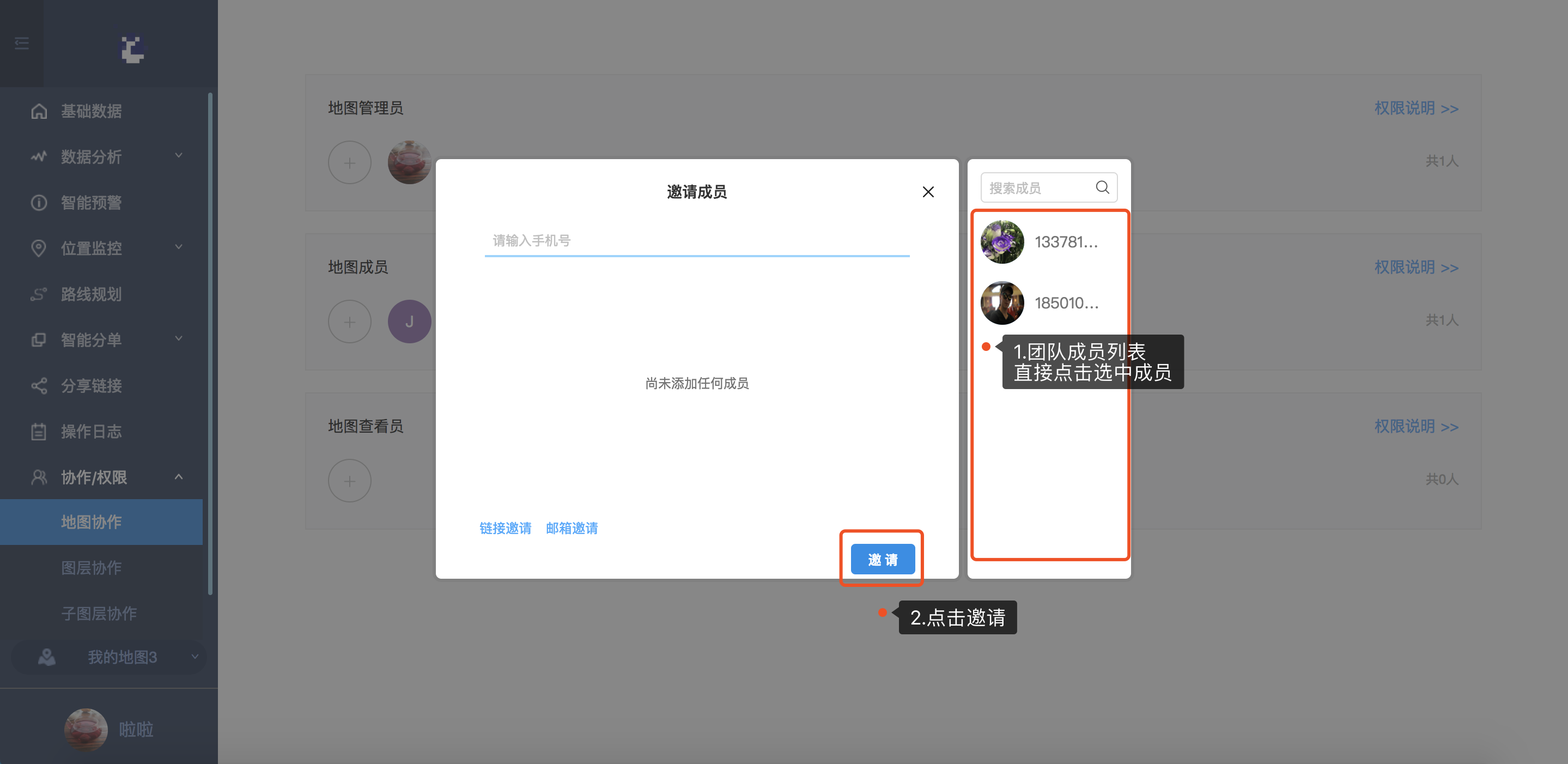Image resolution: width=1568 pixels, height=764 pixels.
Task: Close the 邀请成员 dialog
Action: click(928, 192)
